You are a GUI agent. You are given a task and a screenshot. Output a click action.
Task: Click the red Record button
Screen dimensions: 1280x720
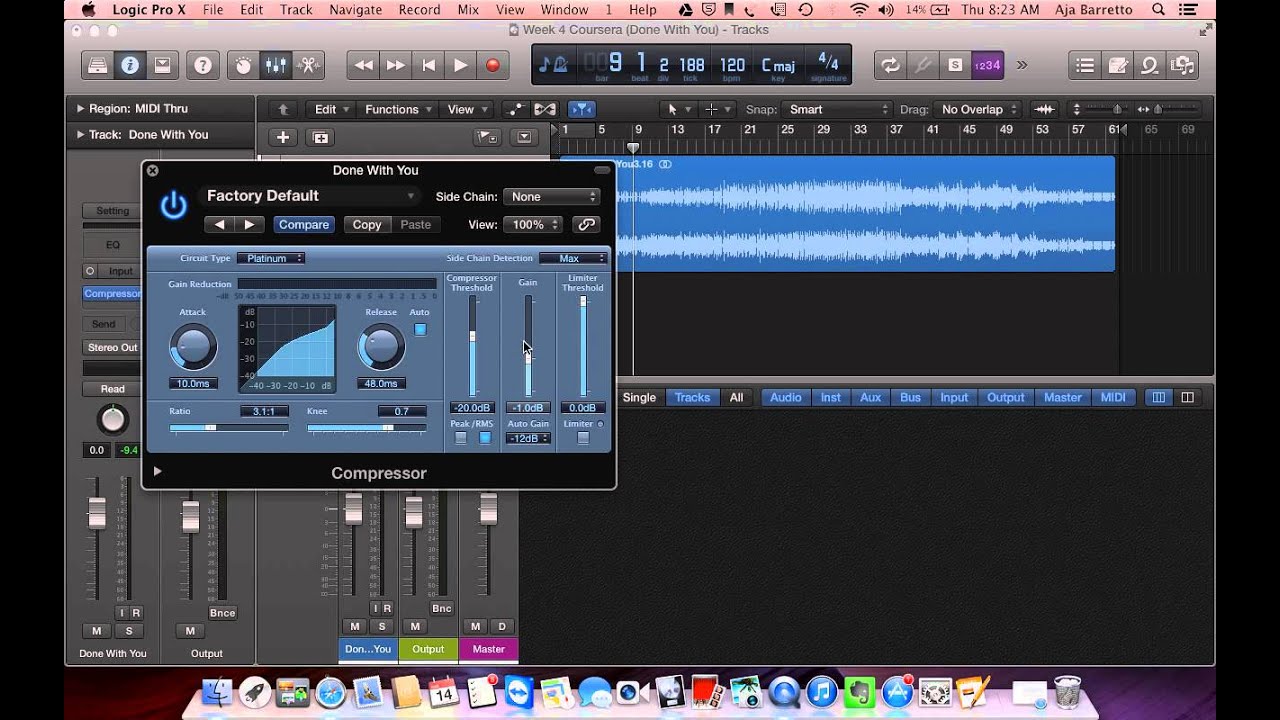(492, 66)
